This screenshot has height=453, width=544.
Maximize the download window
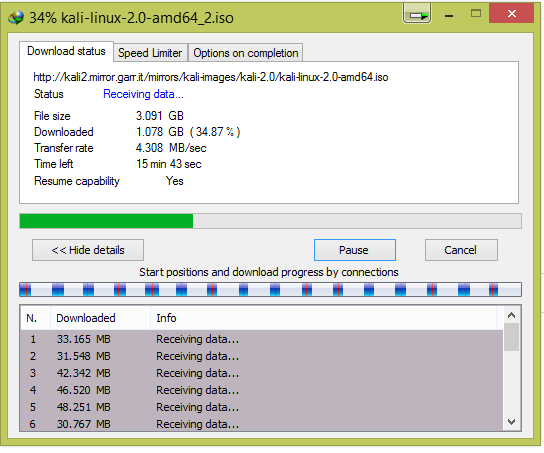476,14
